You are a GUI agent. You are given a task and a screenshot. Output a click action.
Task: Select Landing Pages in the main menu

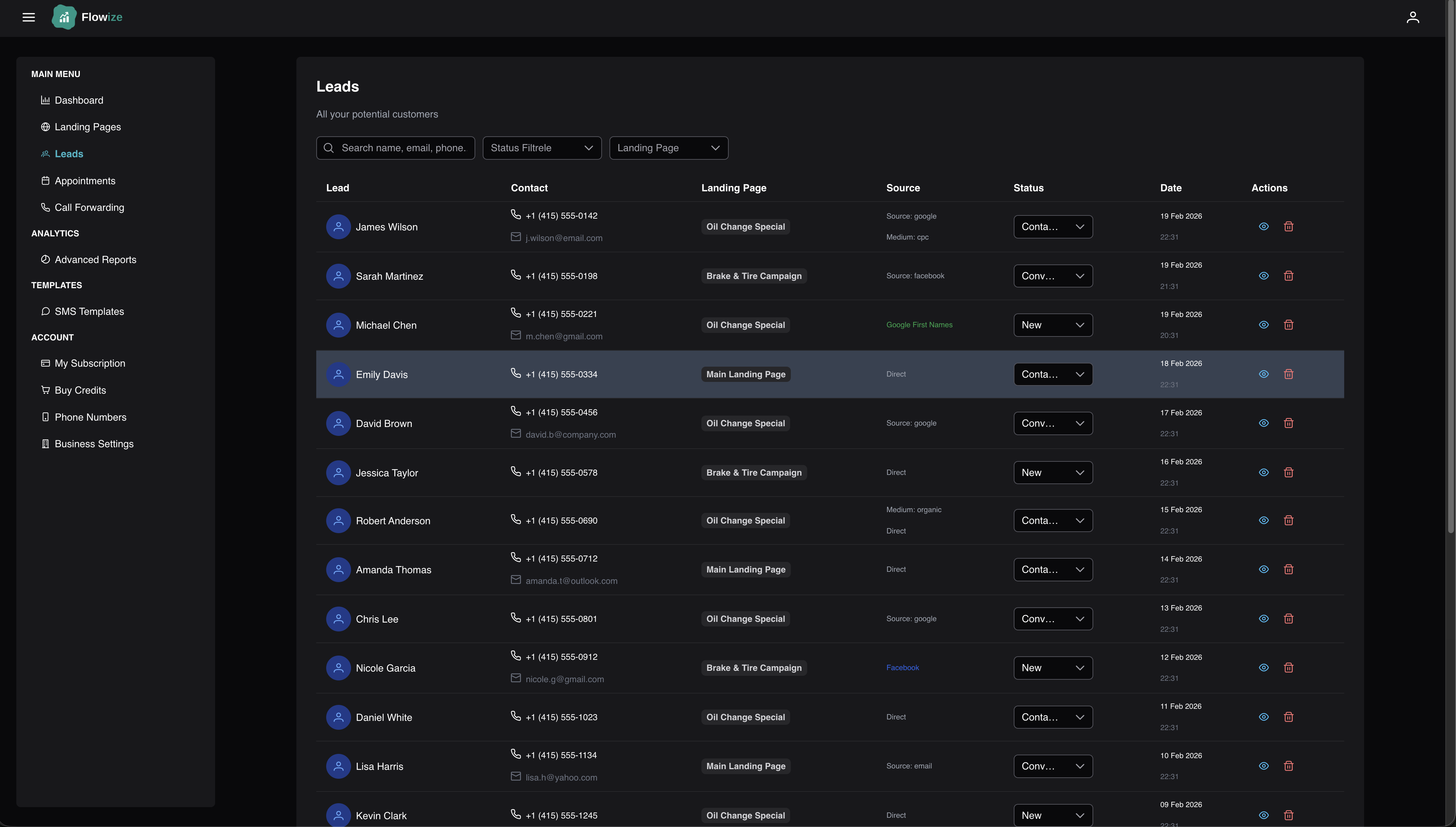87,127
